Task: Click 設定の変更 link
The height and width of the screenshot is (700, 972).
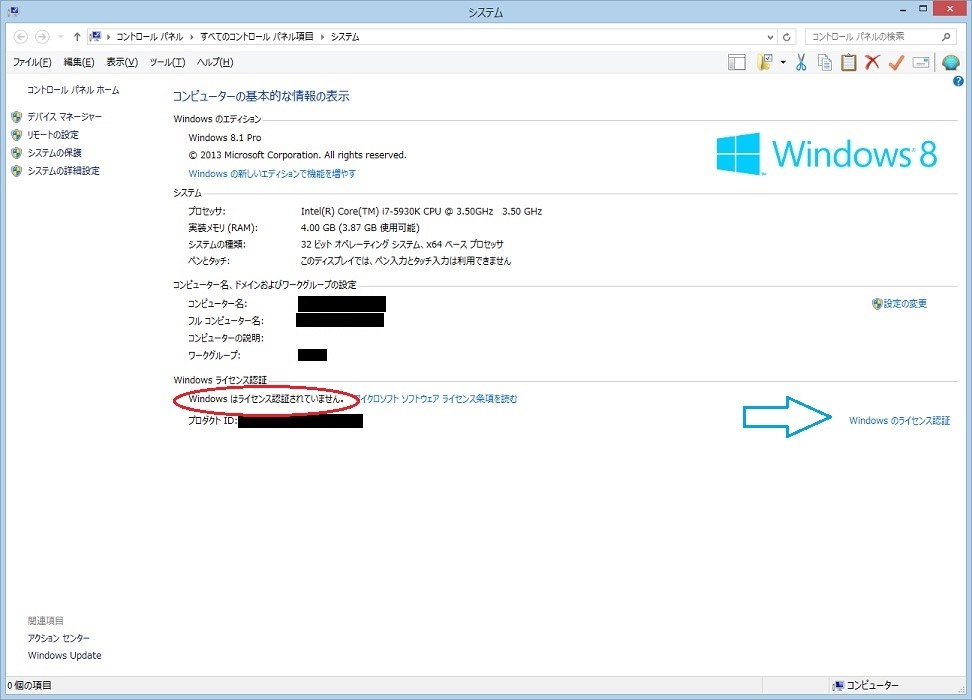Action: point(905,304)
